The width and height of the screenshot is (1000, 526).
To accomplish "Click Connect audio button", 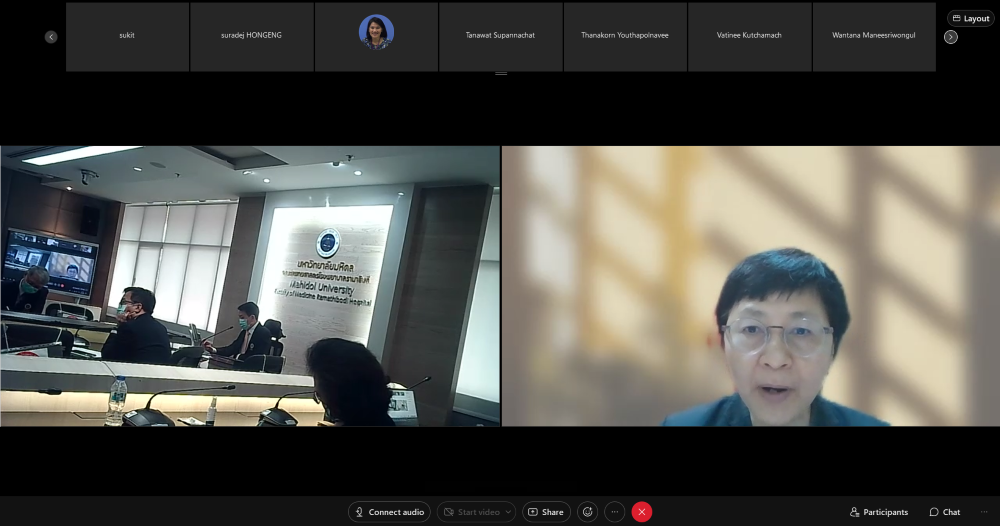I will (x=389, y=512).
